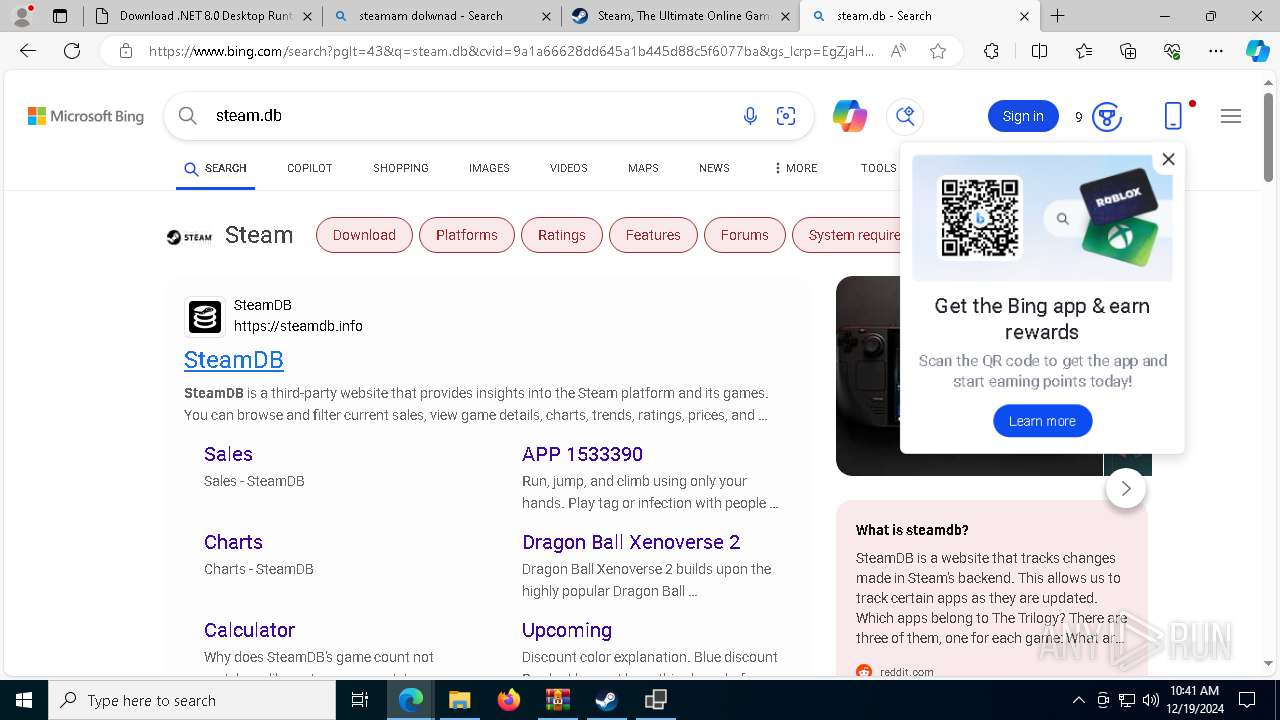Open the TOOLS search options

coord(878,168)
